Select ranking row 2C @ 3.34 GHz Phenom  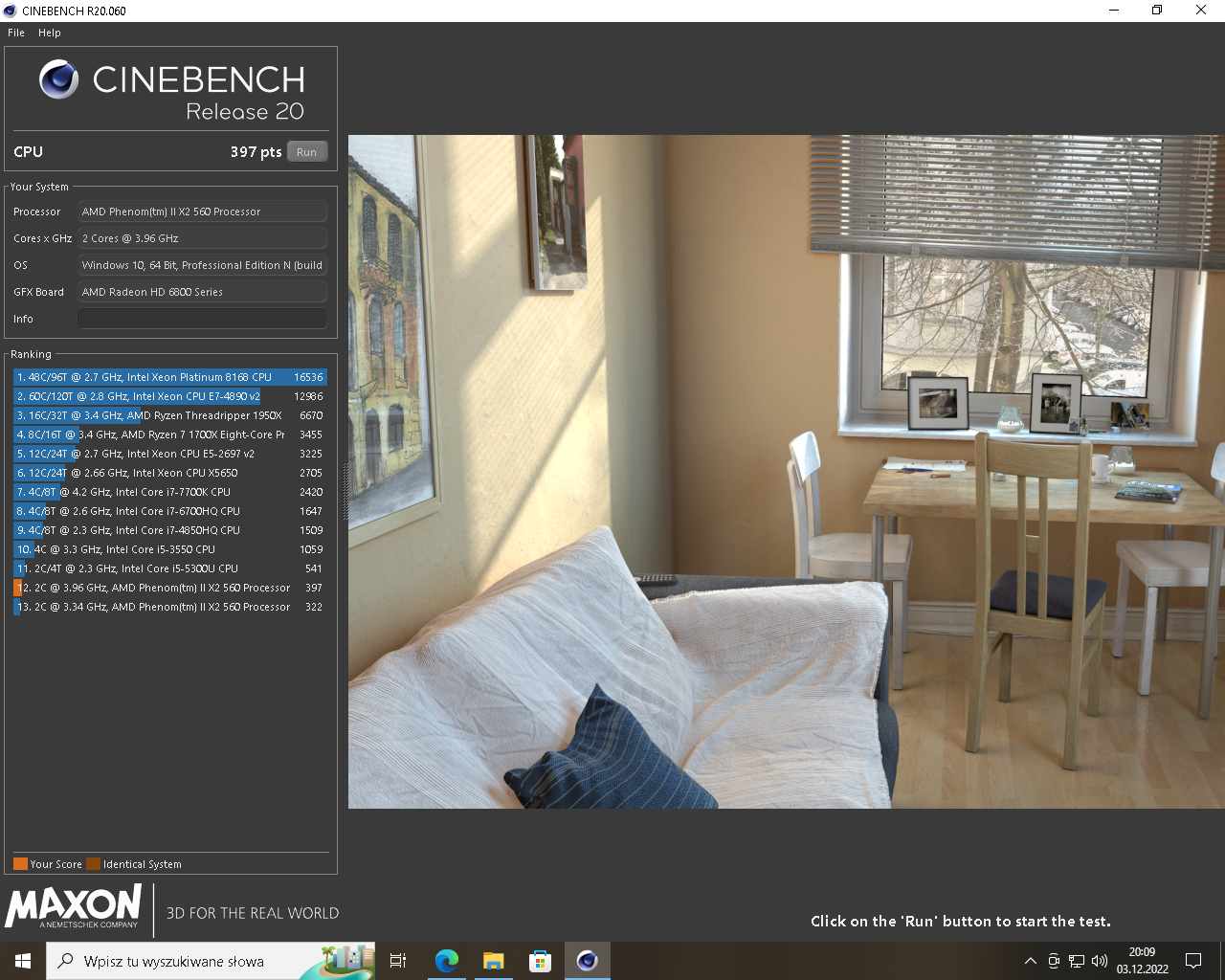click(x=170, y=607)
